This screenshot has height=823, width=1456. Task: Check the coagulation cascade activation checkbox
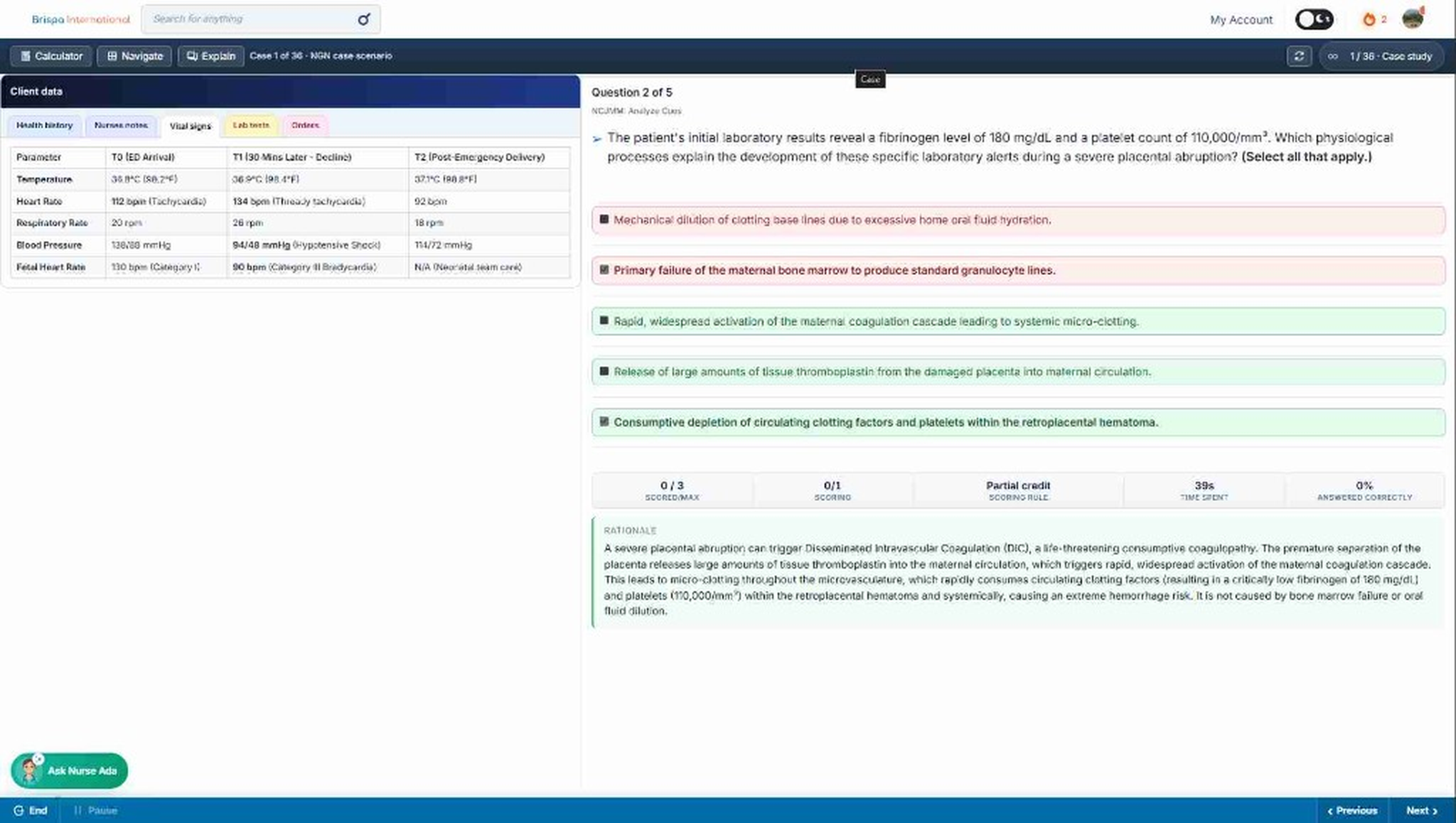pyautogui.click(x=604, y=321)
